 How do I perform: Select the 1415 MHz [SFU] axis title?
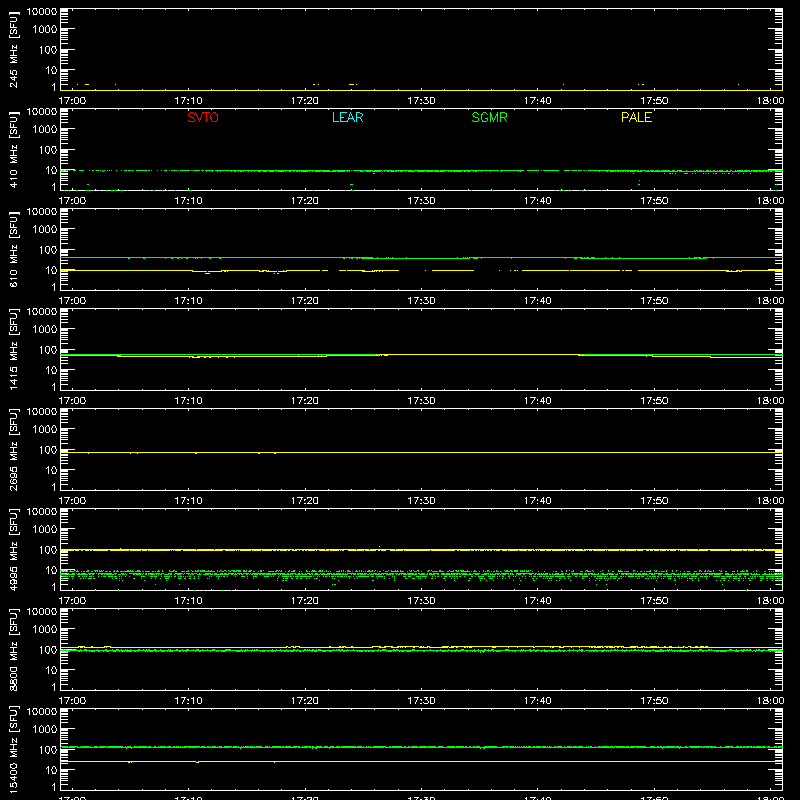[13, 349]
